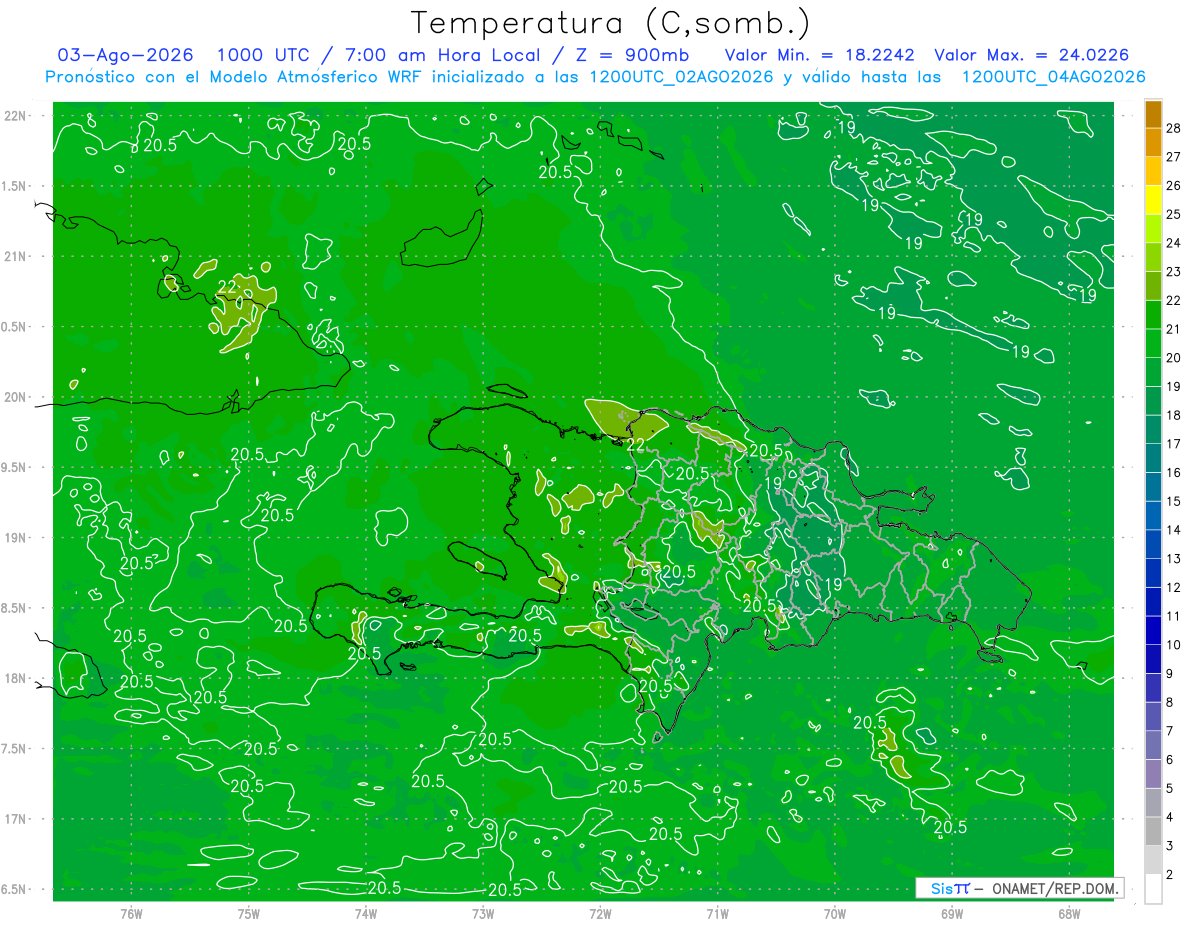Click the dark blue swatch between 10 and 11
Screen dimensions: 1200x927
[x=1153, y=631]
